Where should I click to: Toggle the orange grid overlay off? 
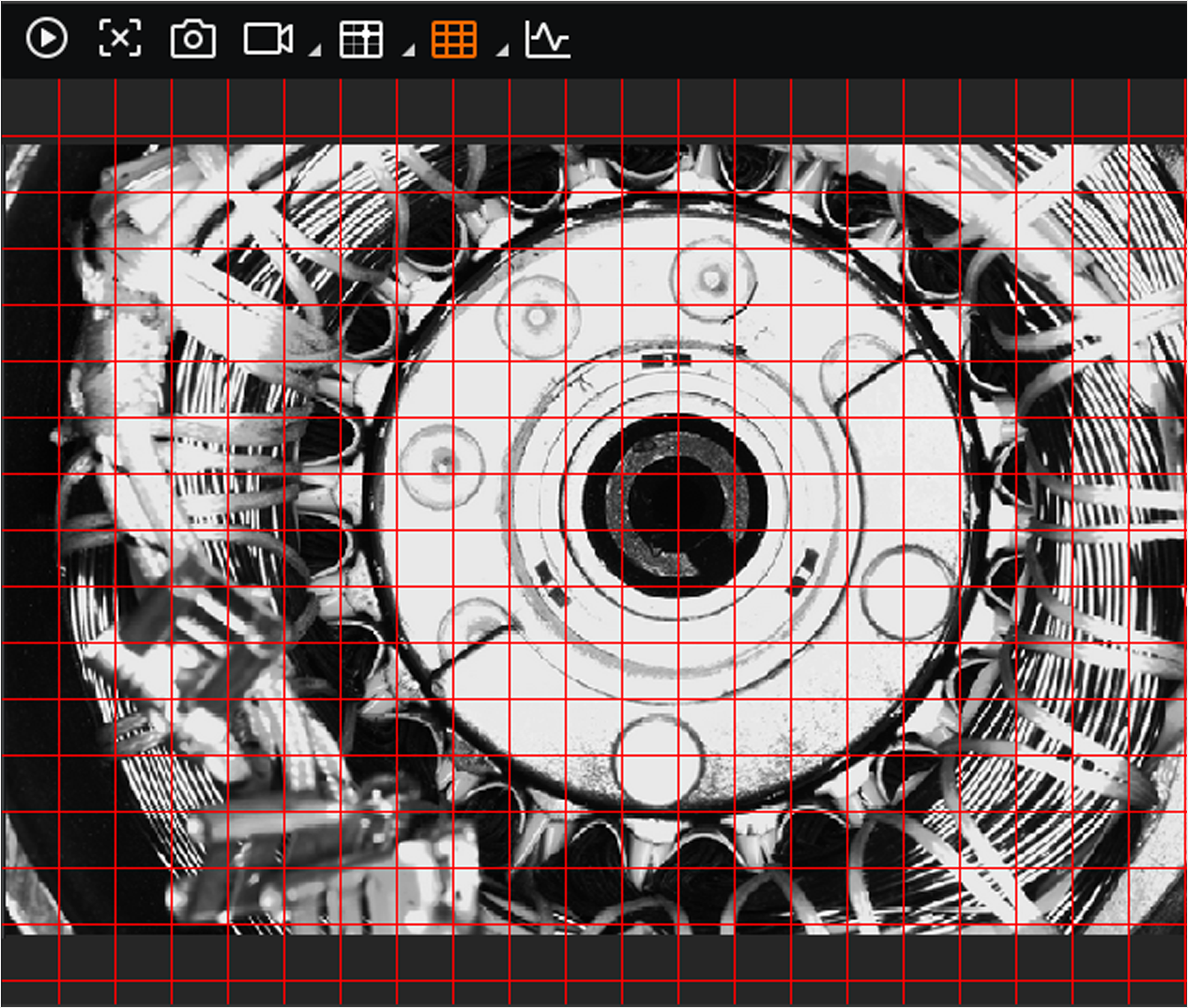click(x=454, y=40)
